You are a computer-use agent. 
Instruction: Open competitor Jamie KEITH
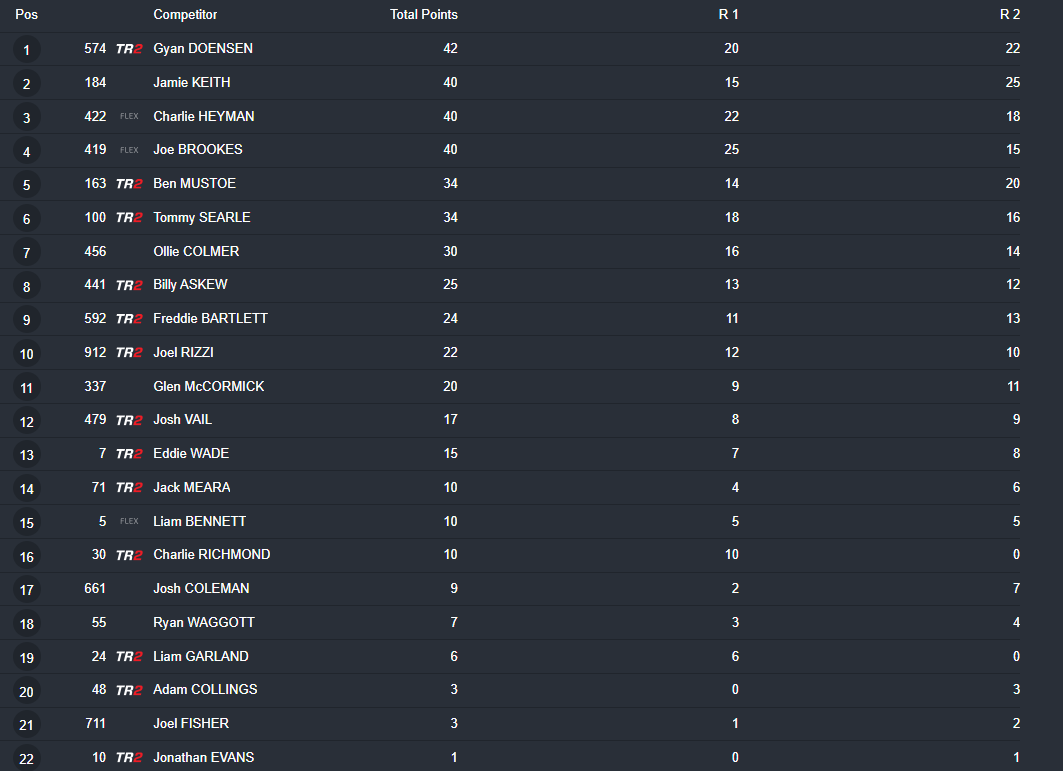coord(192,82)
